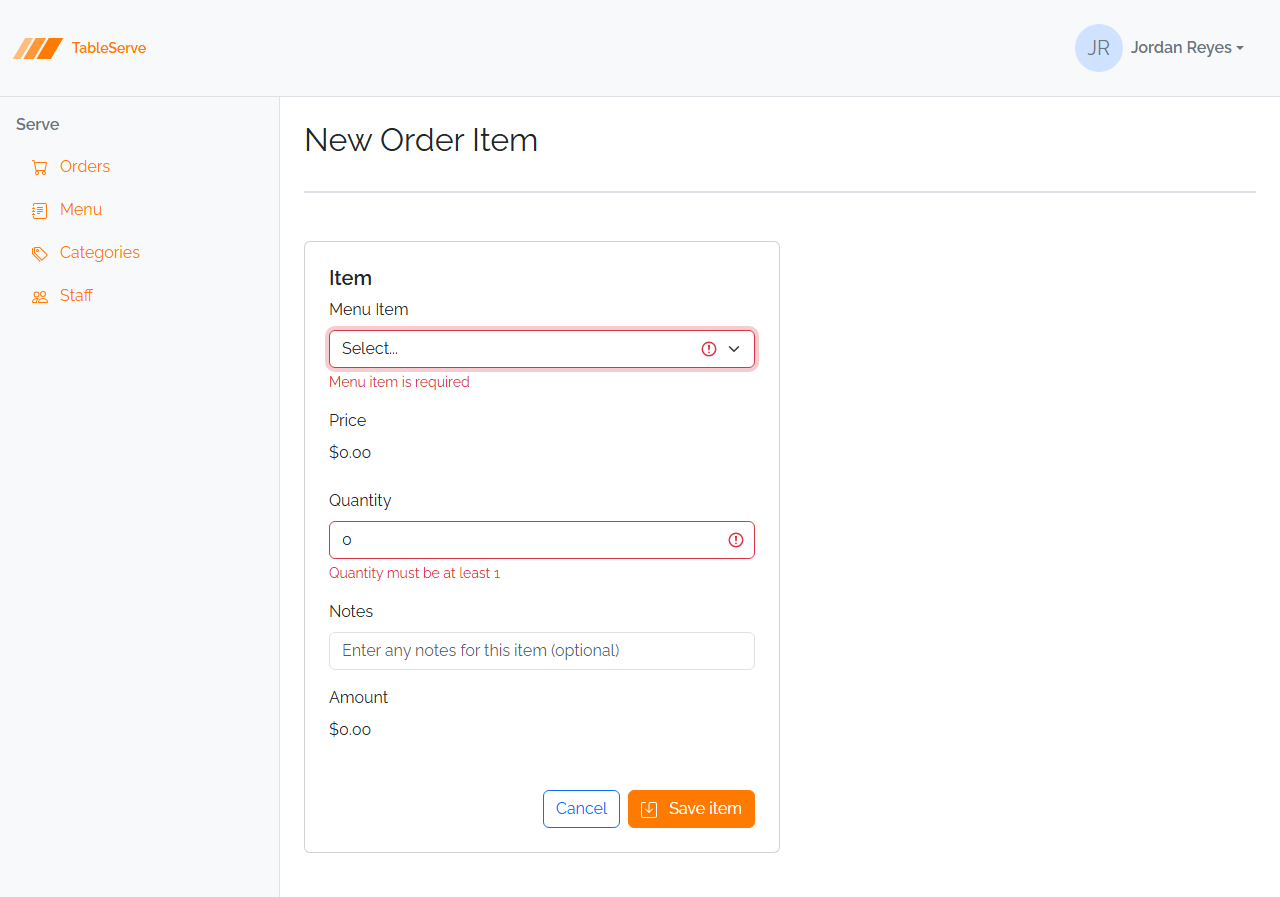Click the Categories tag icon in sidebar
The image size is (1280, 897).
point(40,253)
